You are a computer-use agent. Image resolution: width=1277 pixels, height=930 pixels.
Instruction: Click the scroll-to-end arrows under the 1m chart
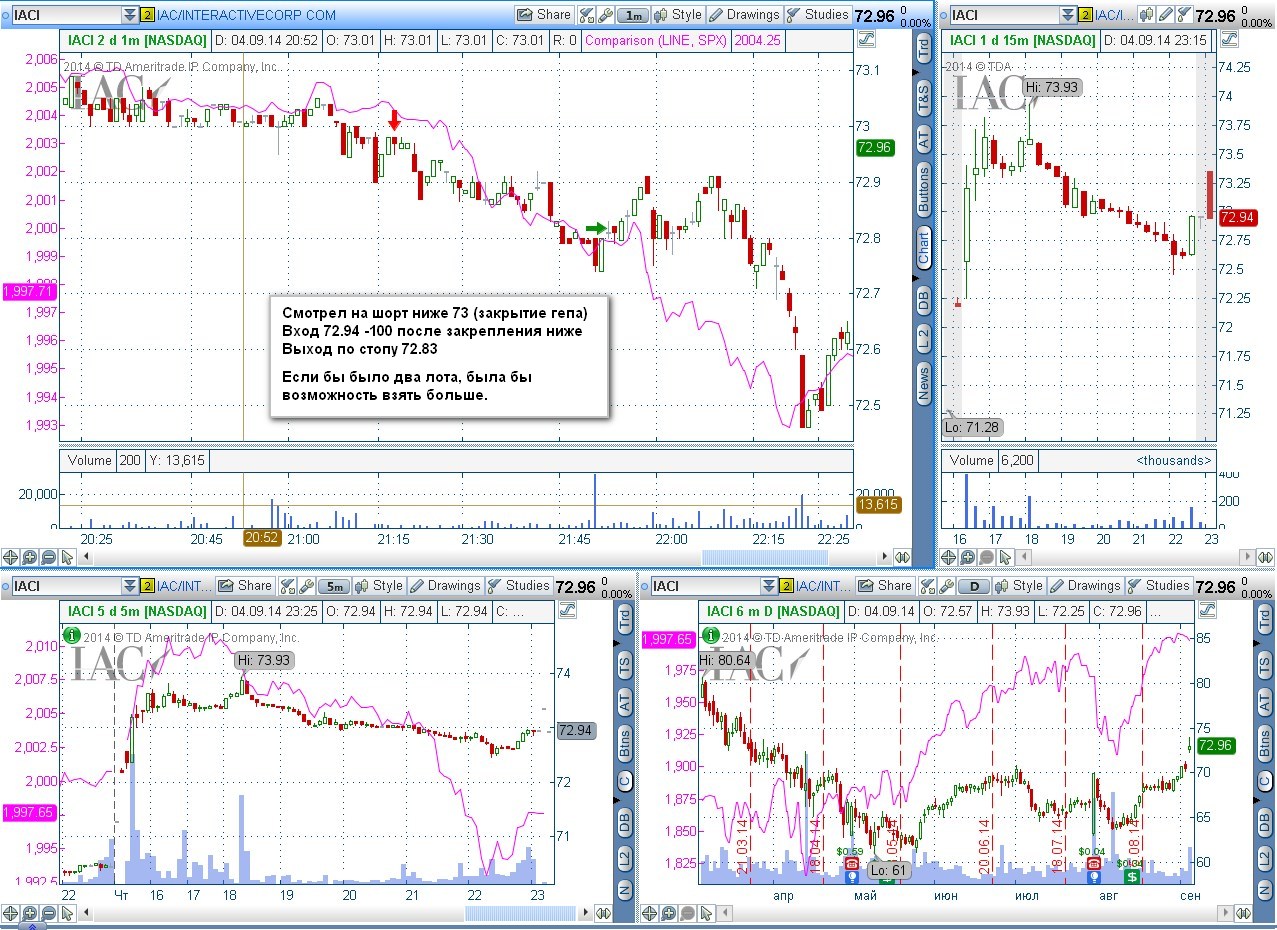click(902, 557)
